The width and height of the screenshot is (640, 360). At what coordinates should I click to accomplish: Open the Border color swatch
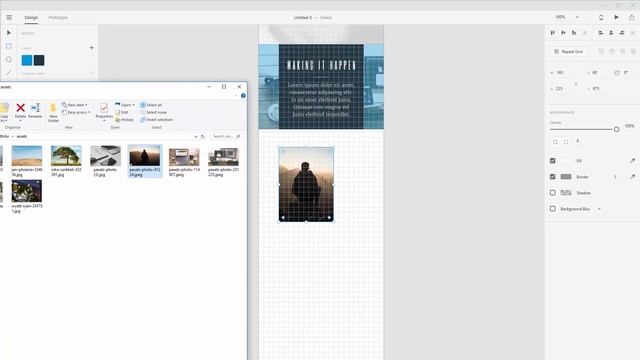click(x=566, y=177)
